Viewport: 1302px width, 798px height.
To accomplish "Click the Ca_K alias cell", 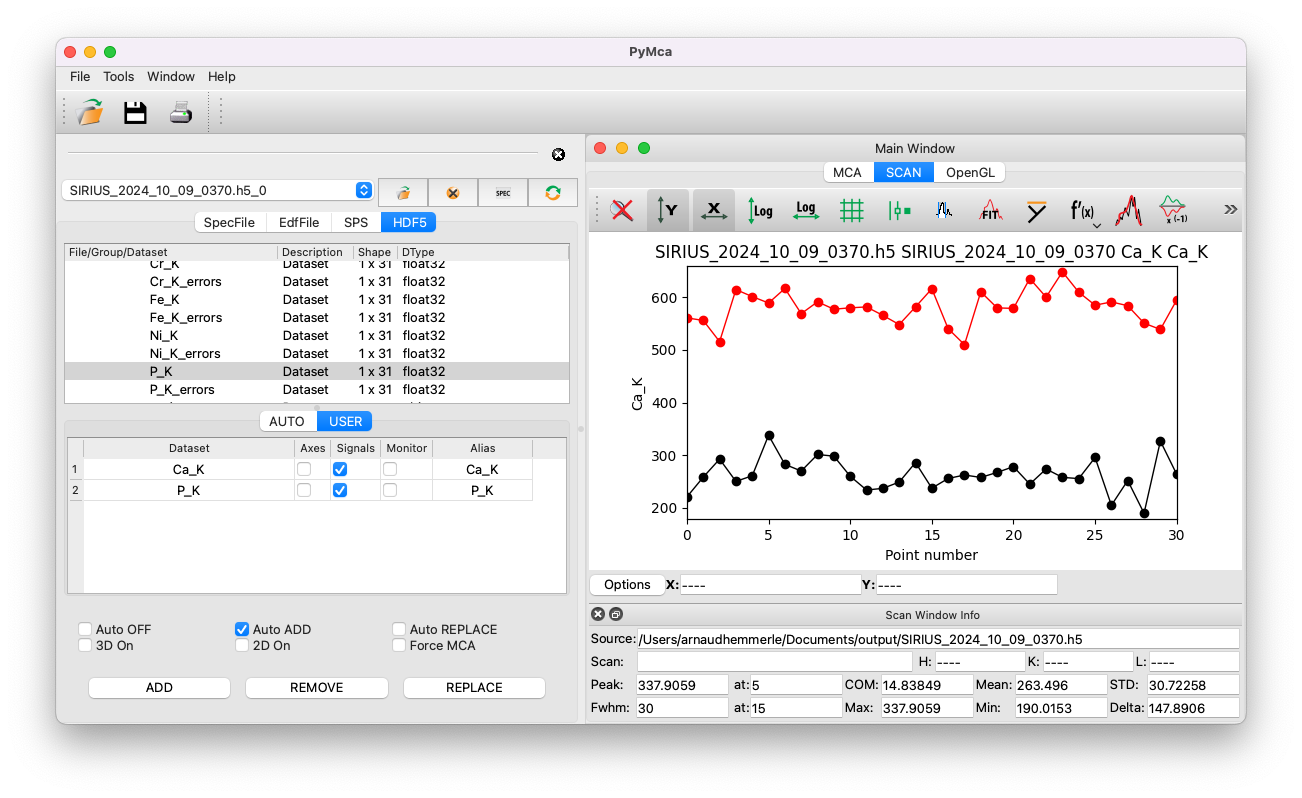I will tap(482, 469).
